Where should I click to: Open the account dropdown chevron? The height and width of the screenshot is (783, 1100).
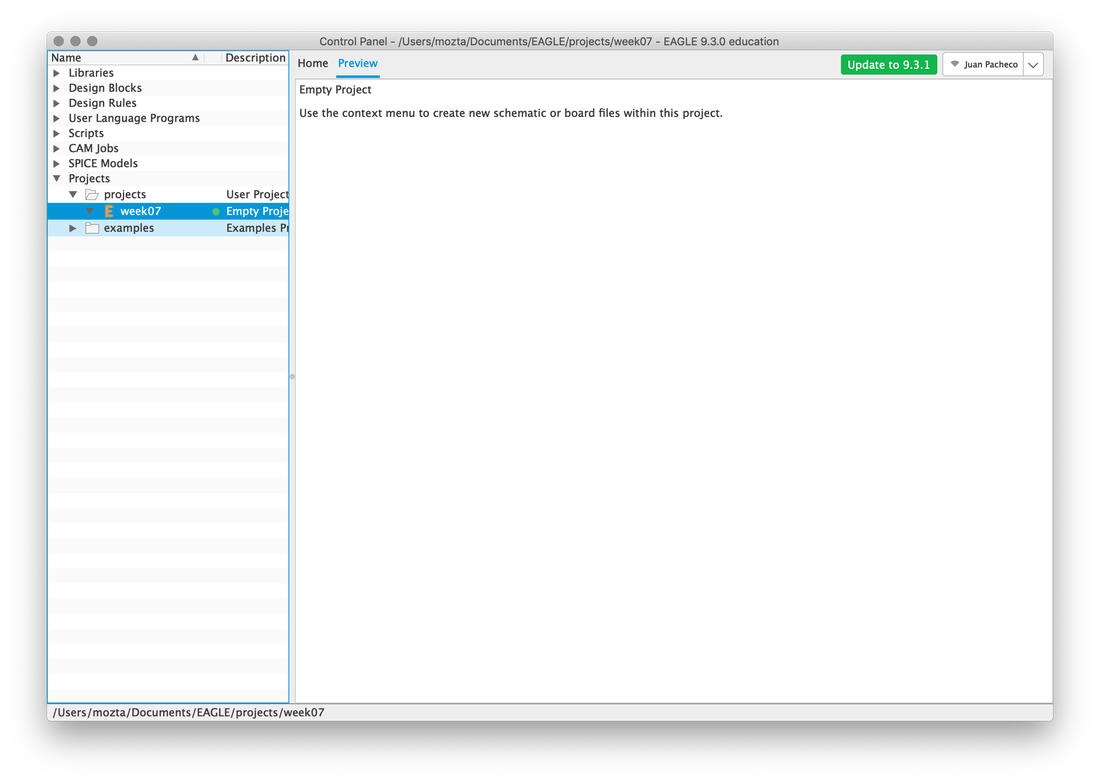coord(1033,65)
